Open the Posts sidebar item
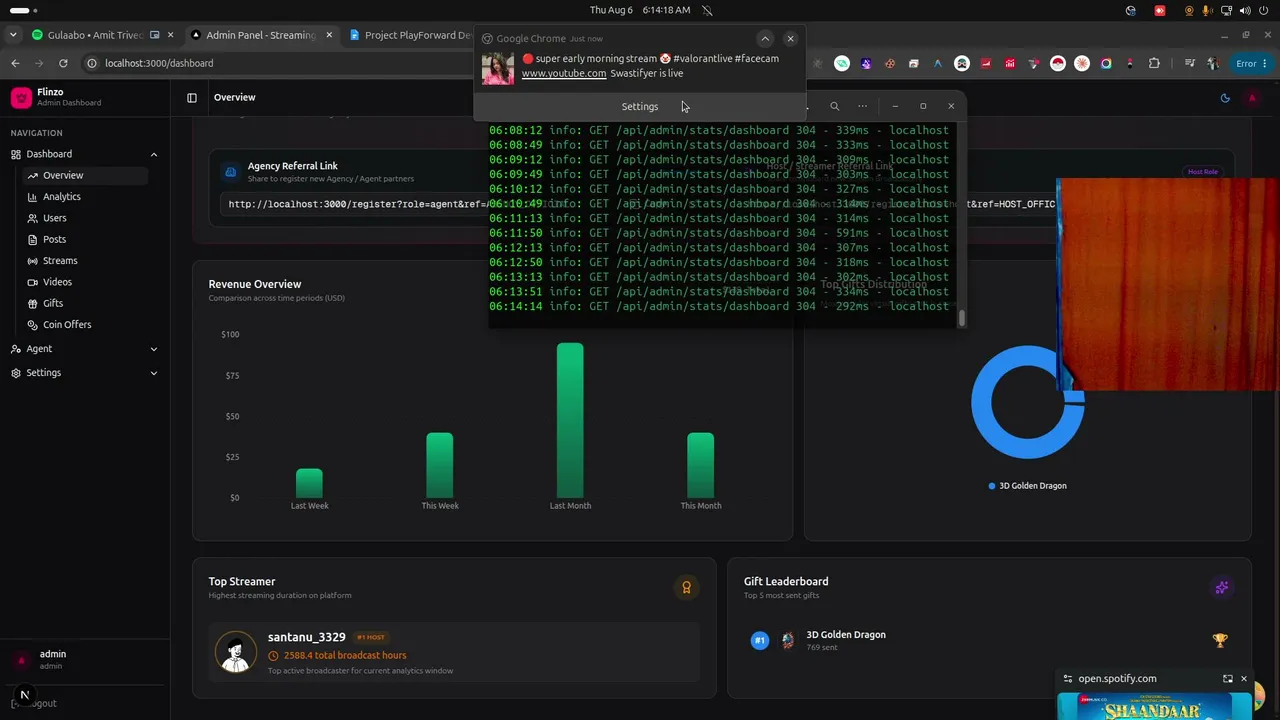The image size is (1280, 720). pos(85,239)
